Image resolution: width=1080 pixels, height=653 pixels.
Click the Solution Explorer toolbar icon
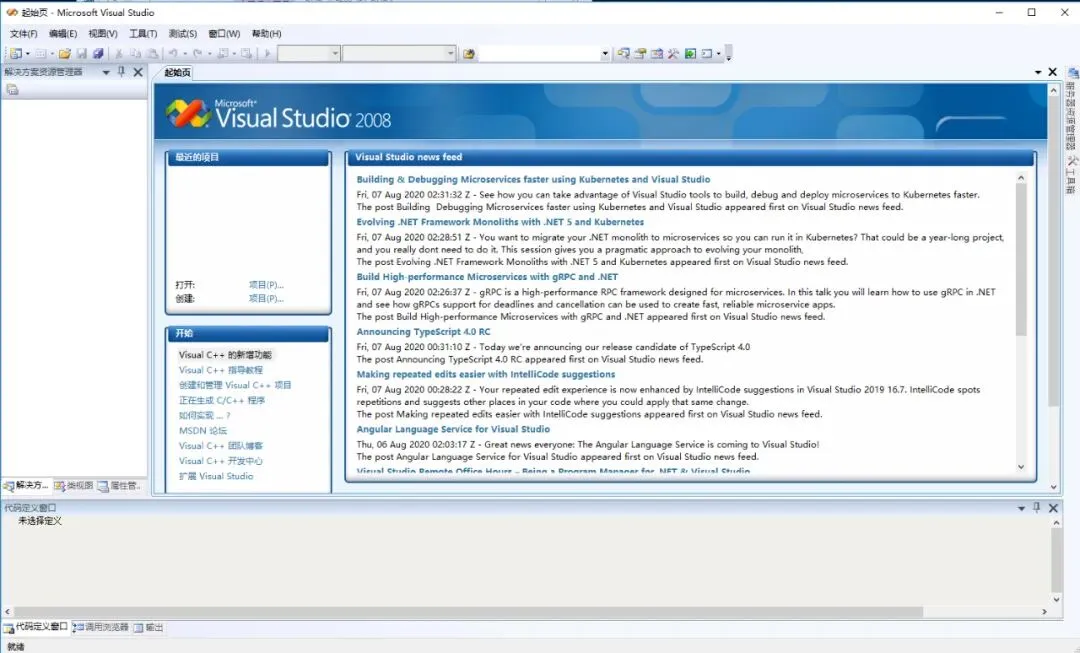(624, 53)
